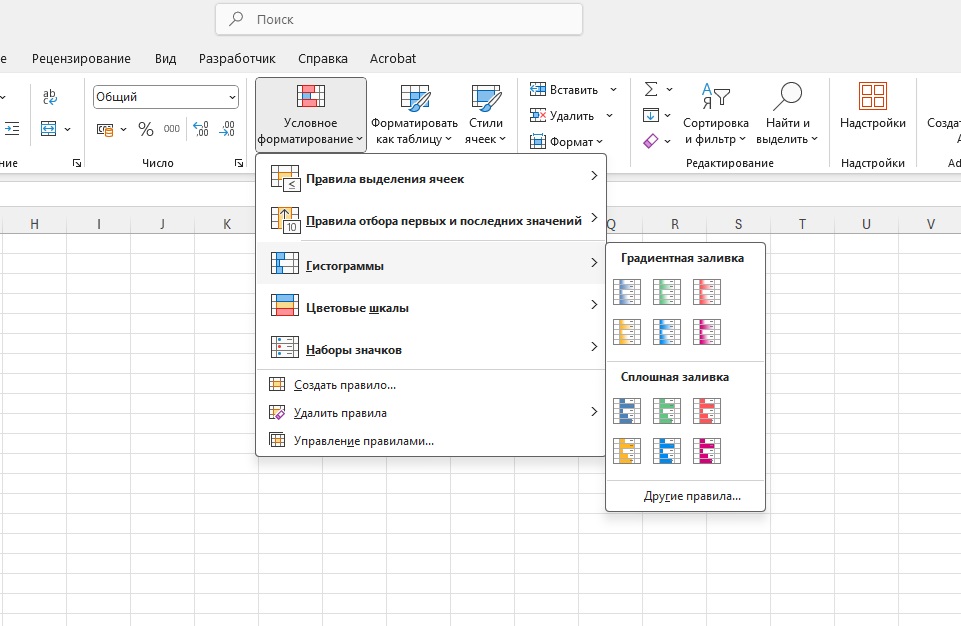
Task: Expand Вставить dropdown arrow
Action: tap(613, 90)
